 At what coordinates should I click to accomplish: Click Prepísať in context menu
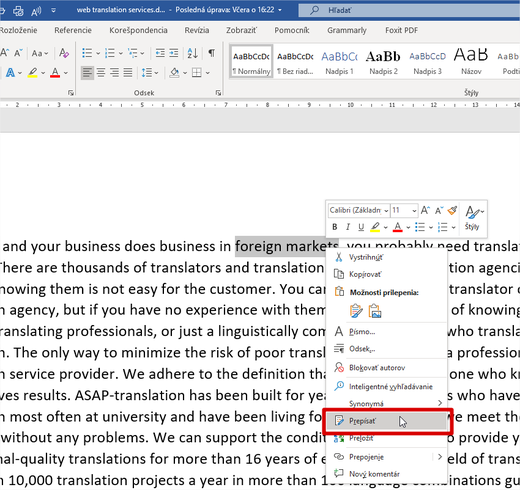point(387,421)
